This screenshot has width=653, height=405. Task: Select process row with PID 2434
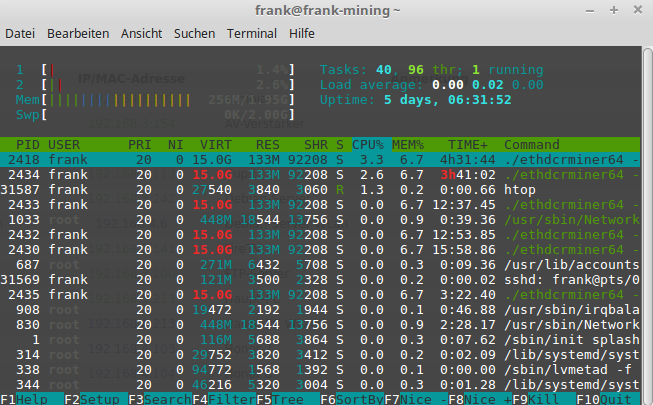point(320,175)
